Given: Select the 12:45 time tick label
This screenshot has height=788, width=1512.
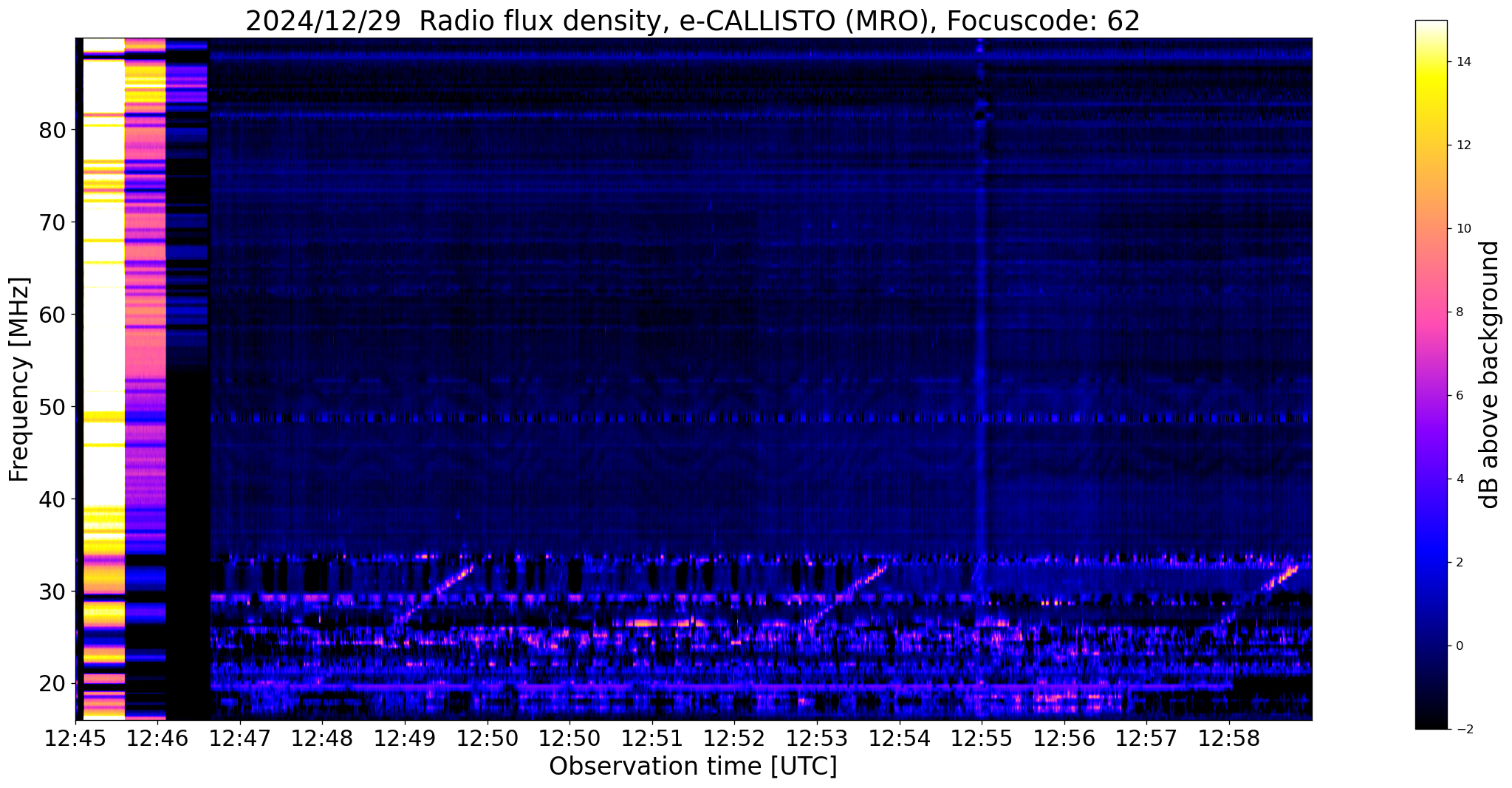Looking at the screenshot, I should (x=75, y=738).
